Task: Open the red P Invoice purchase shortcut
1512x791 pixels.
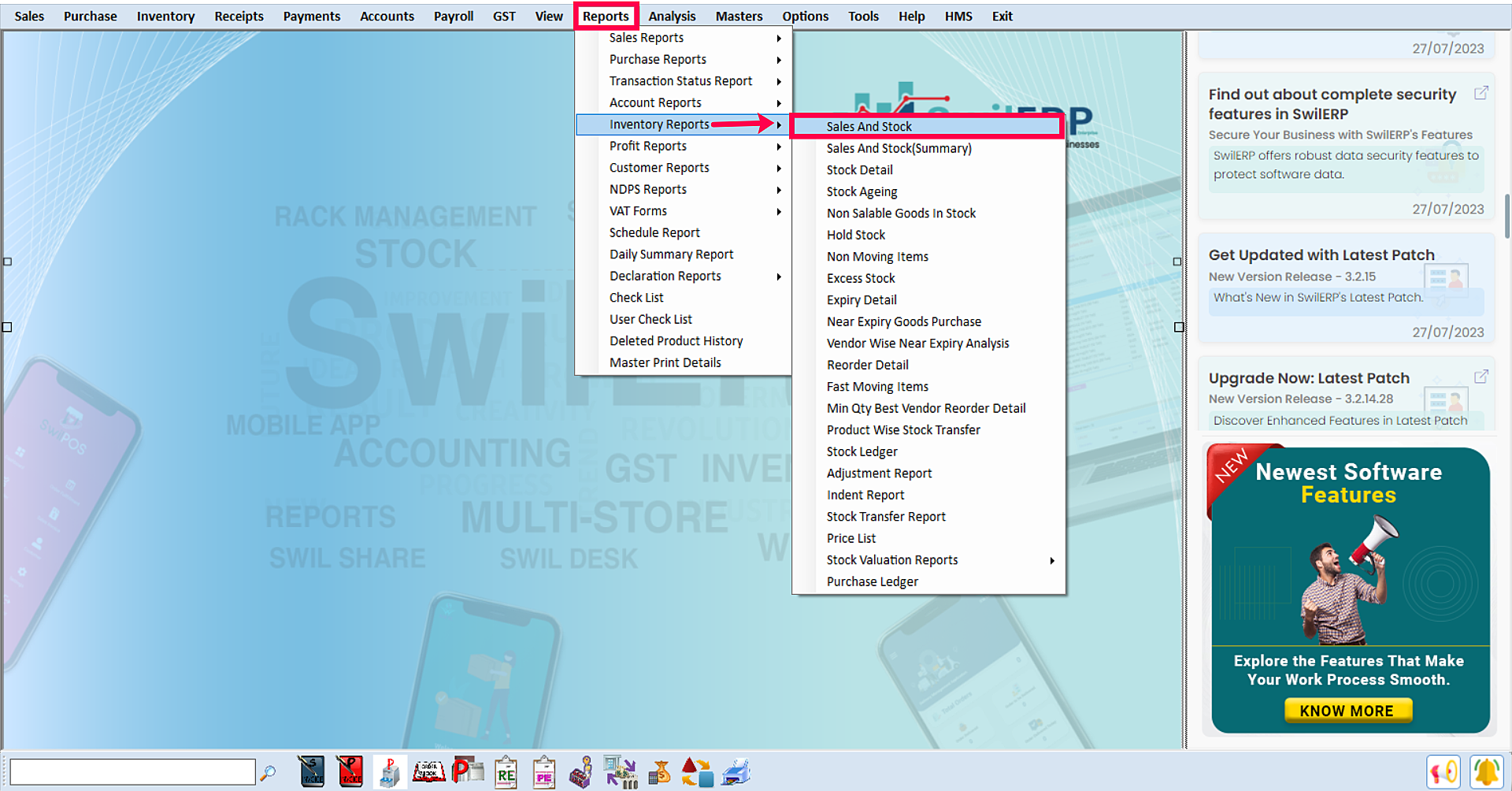Action: tap(350, 772)
